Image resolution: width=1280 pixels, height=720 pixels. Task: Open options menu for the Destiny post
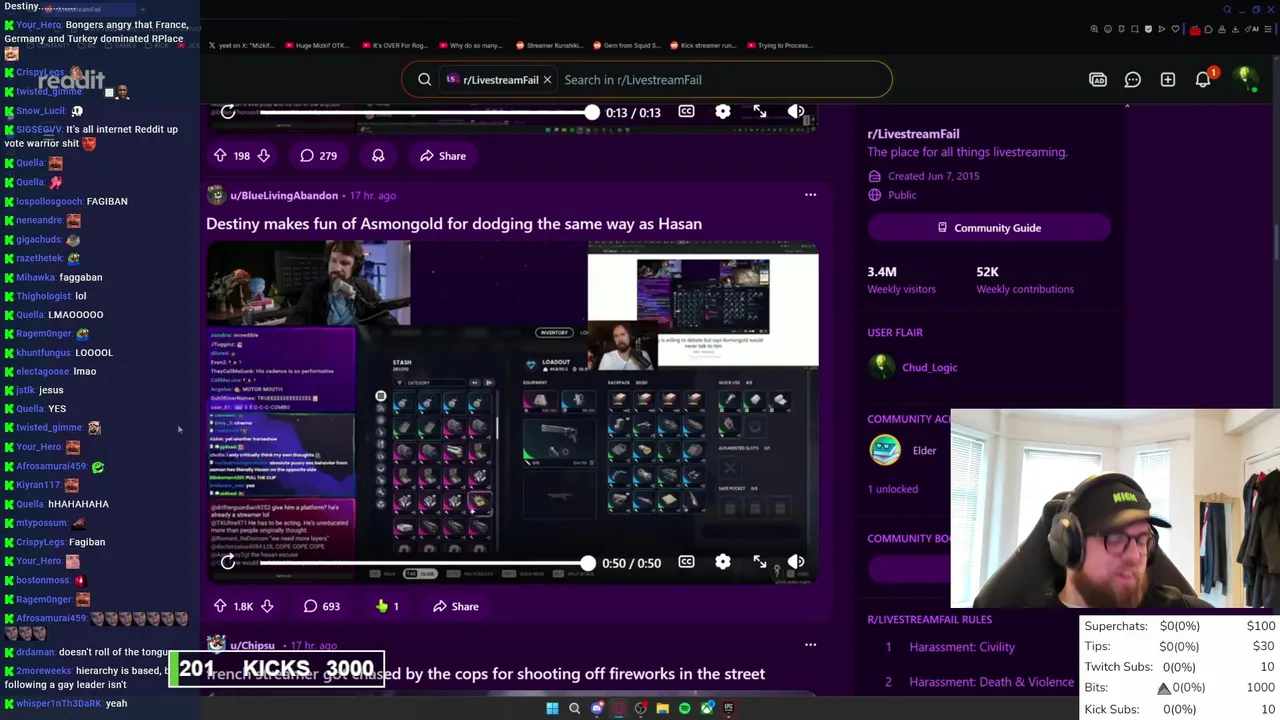[811, 195]
